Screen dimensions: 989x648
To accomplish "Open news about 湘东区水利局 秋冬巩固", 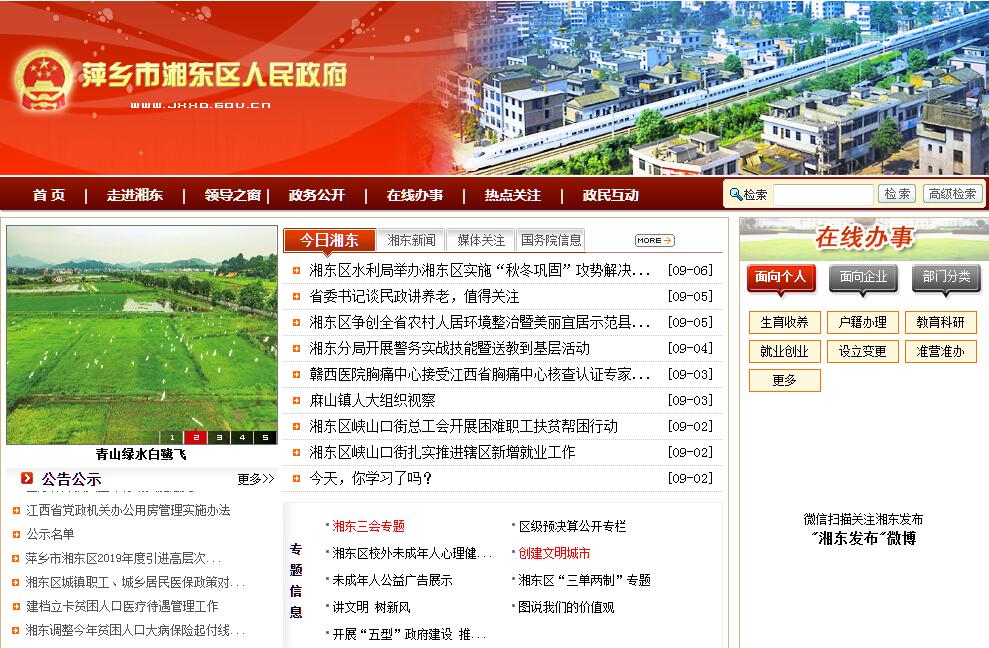I will 479,271.
